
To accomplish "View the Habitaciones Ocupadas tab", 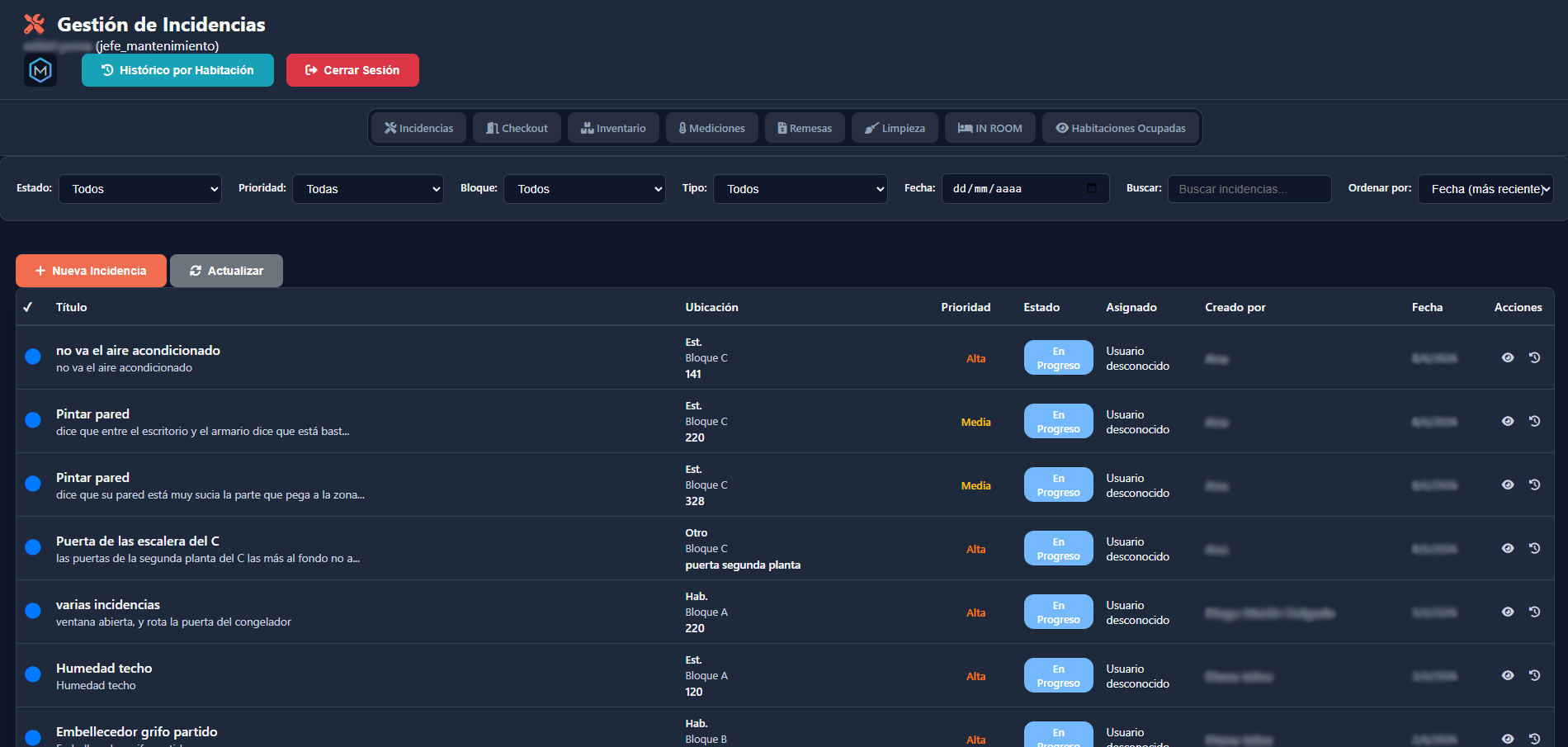I will point(1121,128).
